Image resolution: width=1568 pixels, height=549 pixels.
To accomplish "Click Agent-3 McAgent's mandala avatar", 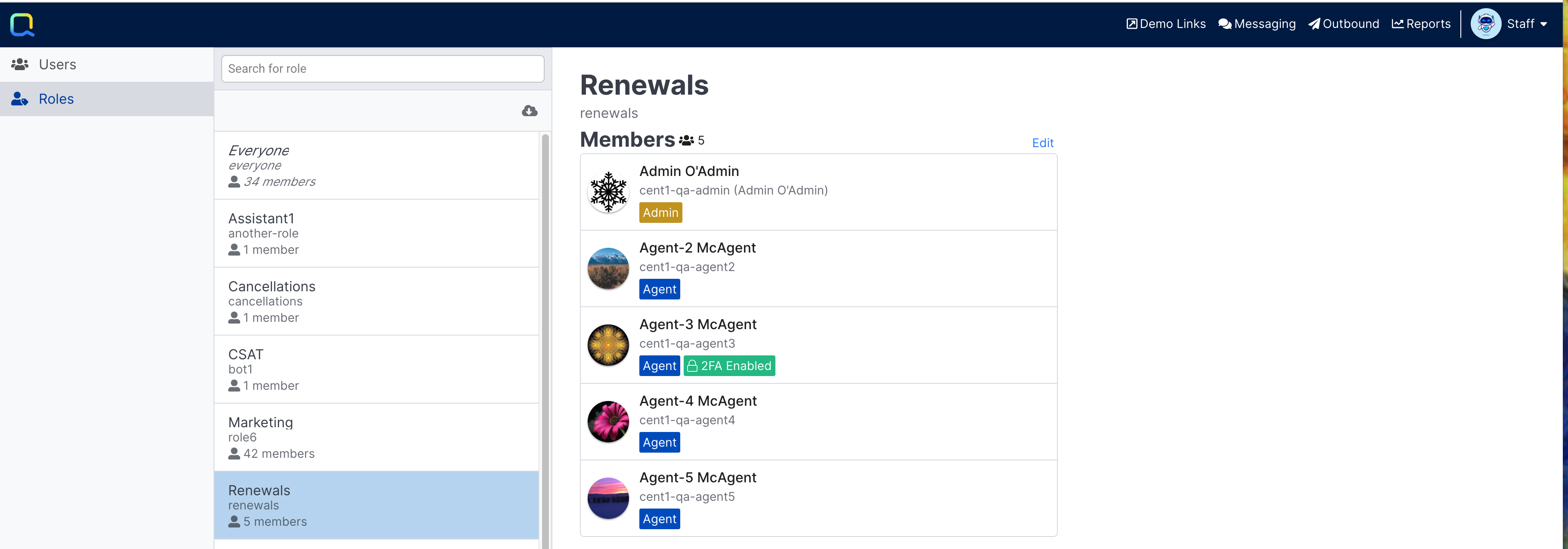I will pos(607,345).
